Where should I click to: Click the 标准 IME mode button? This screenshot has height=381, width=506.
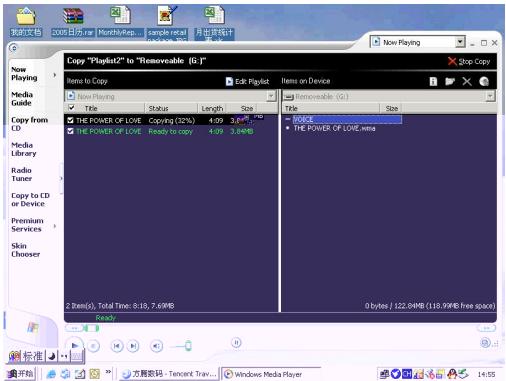pyautogui.click(x=32, y=356)
